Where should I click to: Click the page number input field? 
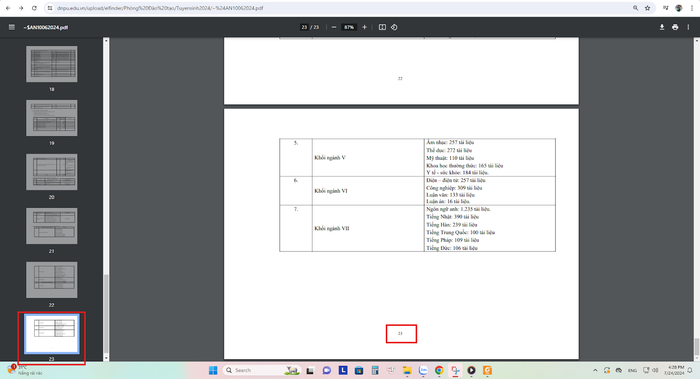[x=304, y=27]
